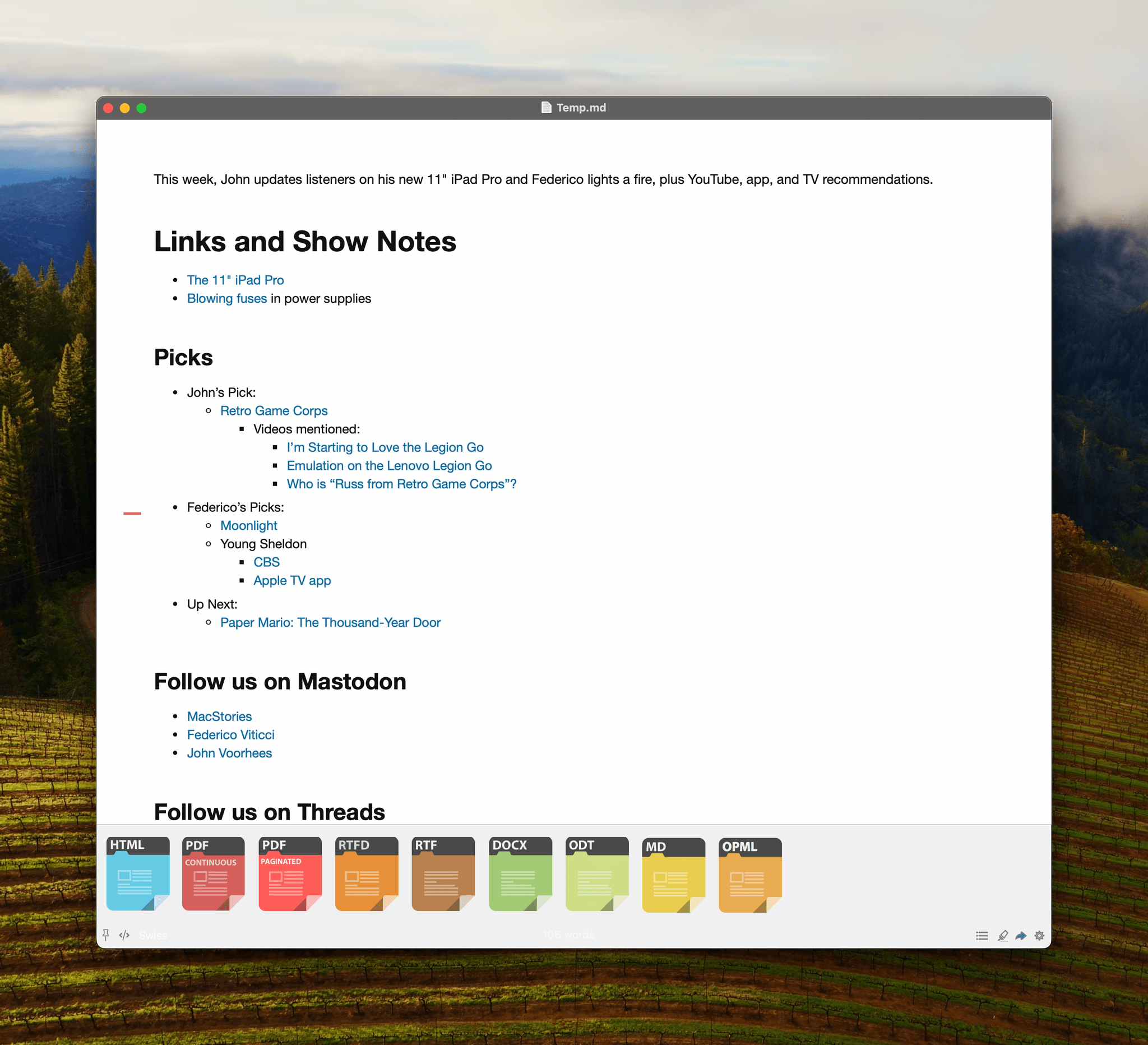This screenshot has width=1148, height=1045.
Task: Export the document as DOCX
Action: point(521,873)
